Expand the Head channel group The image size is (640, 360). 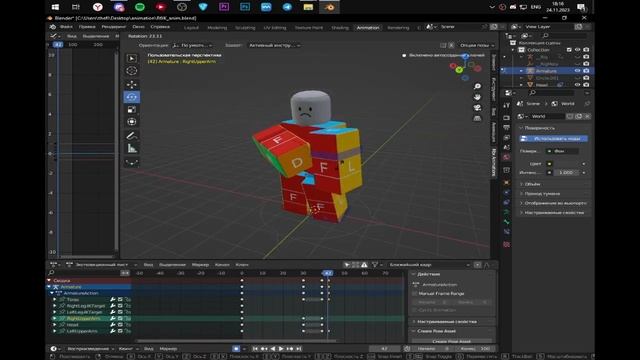coord(55,325)
